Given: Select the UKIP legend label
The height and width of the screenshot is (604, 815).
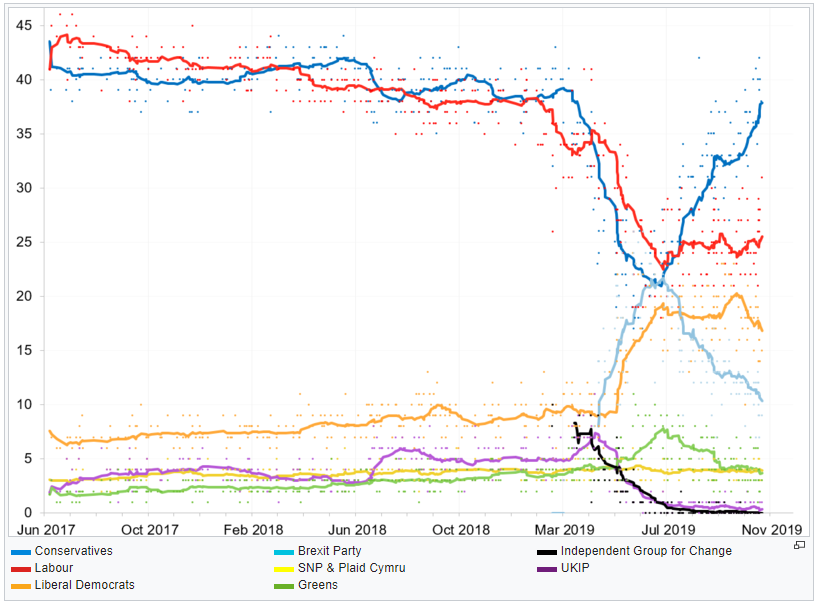Looking at the screenshot, I should point(575,568).
